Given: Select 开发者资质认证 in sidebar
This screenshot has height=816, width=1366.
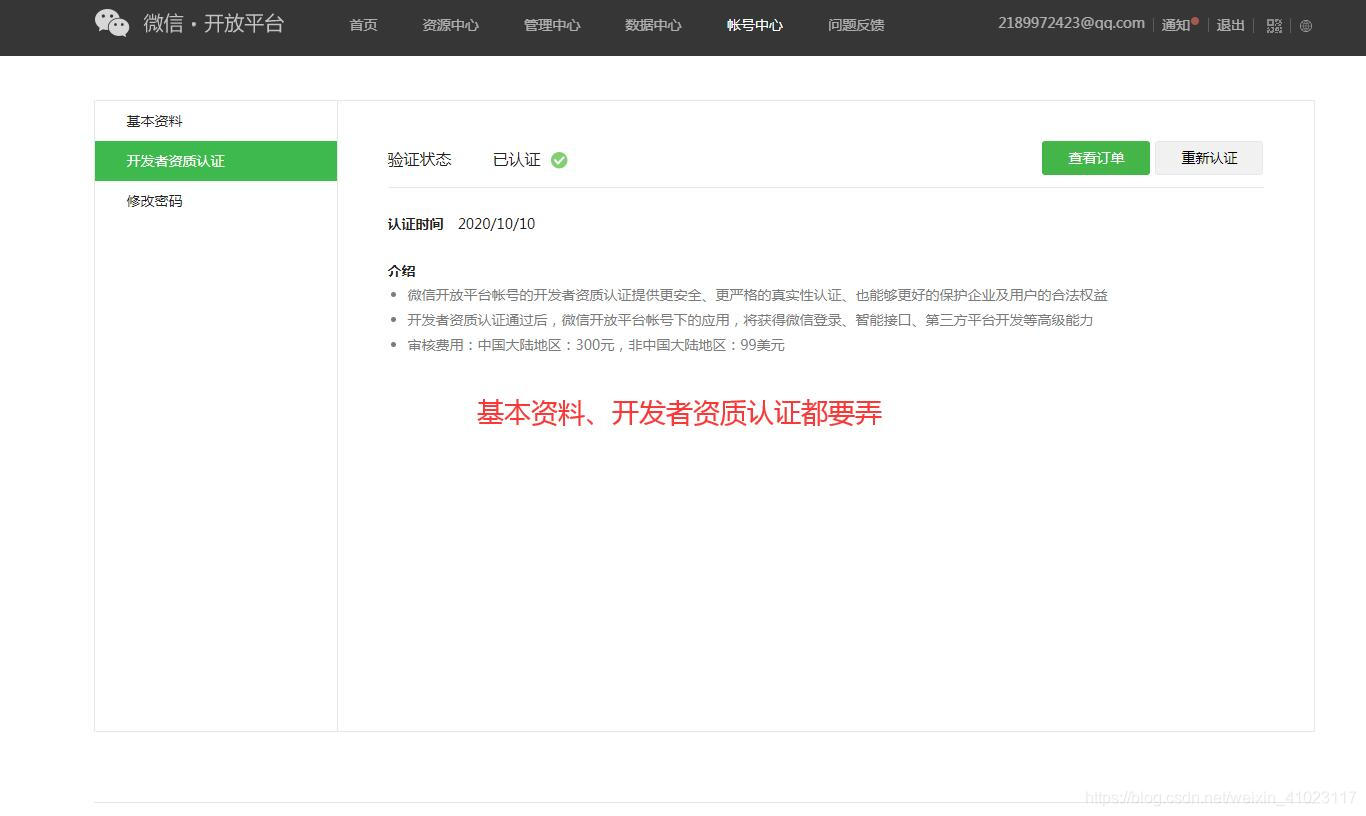Looking at the screenshot, I should 215,161.
